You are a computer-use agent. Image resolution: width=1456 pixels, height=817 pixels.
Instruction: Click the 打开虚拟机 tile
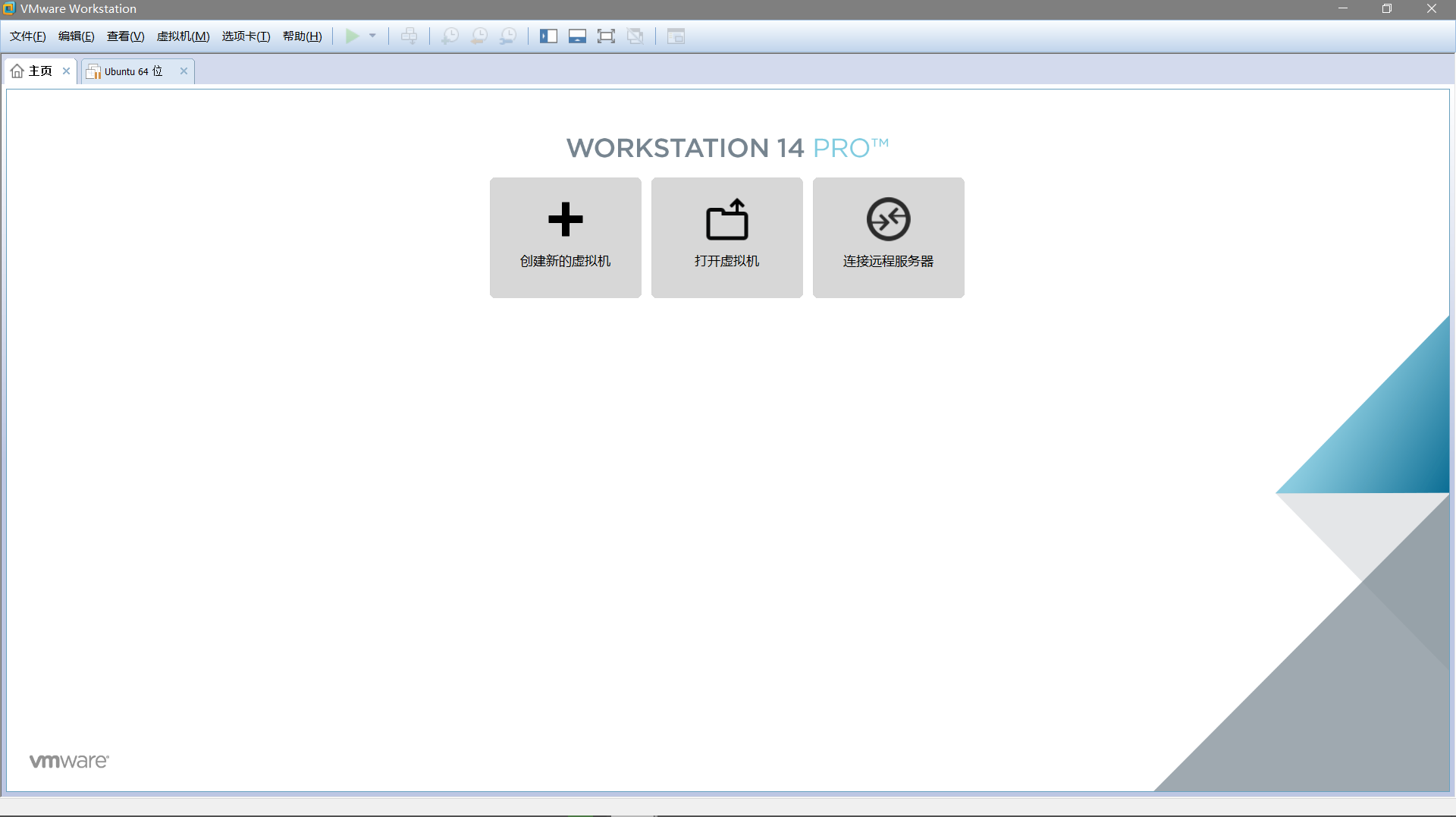point(726,237)
